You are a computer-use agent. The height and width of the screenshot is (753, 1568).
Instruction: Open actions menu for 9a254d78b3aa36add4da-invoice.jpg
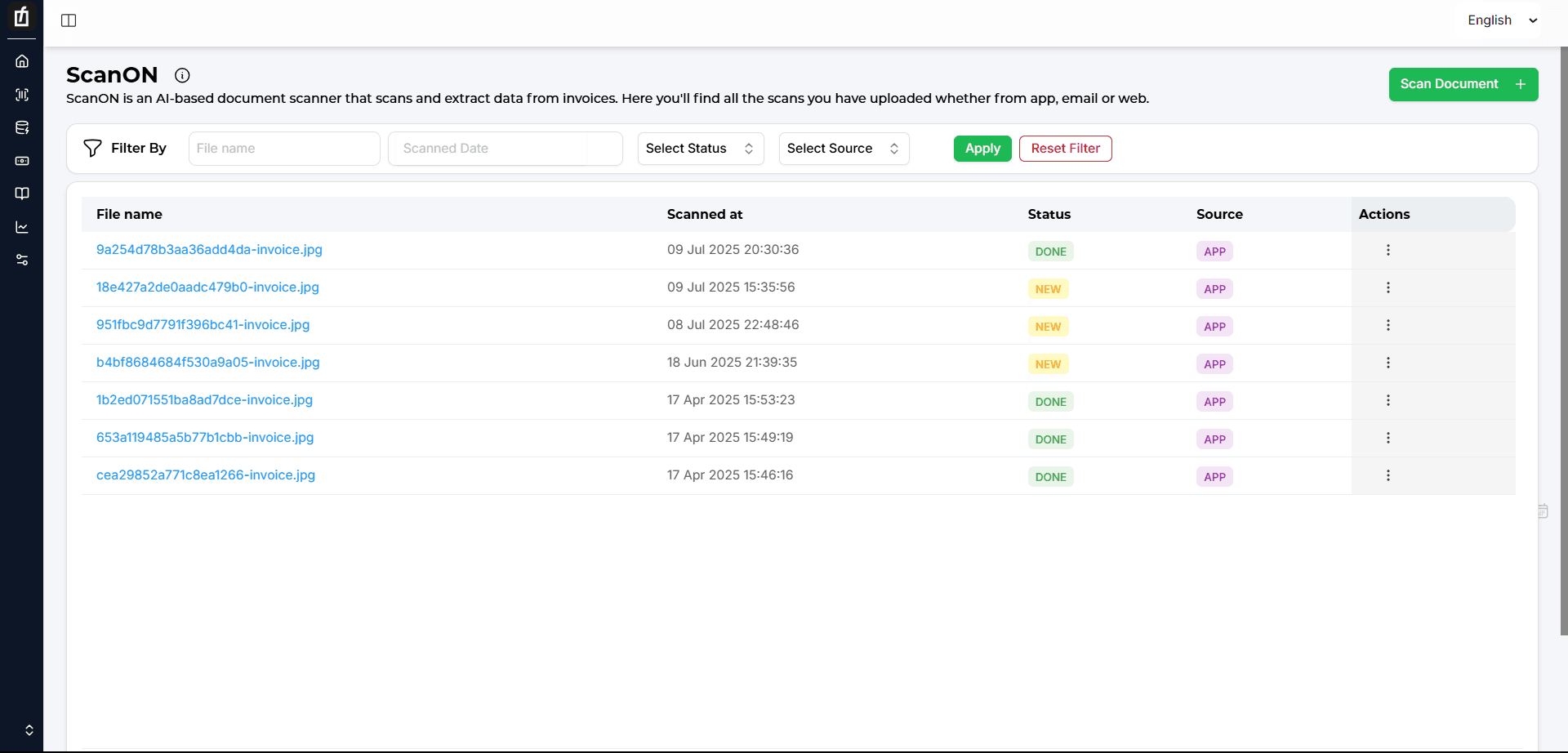pos(1388,250)
